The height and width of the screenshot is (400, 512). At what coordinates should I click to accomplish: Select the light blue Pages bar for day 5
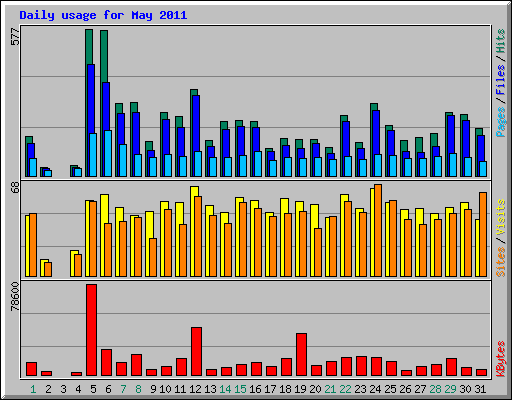point(93,155)
